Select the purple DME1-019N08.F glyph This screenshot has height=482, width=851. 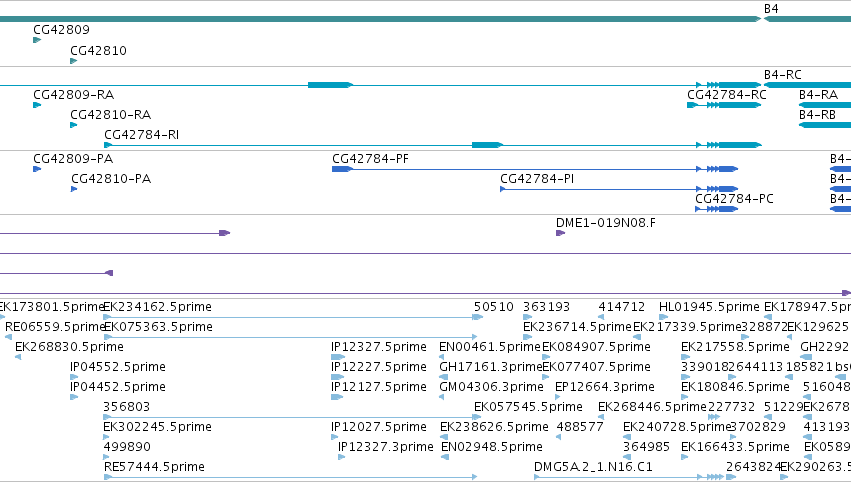(561, 233)
